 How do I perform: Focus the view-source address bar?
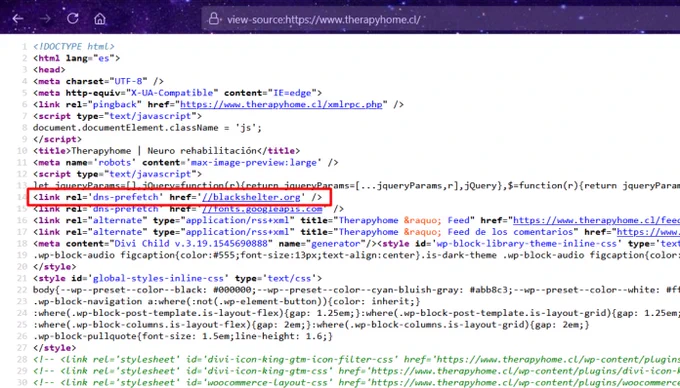click(x=441, y=19)
